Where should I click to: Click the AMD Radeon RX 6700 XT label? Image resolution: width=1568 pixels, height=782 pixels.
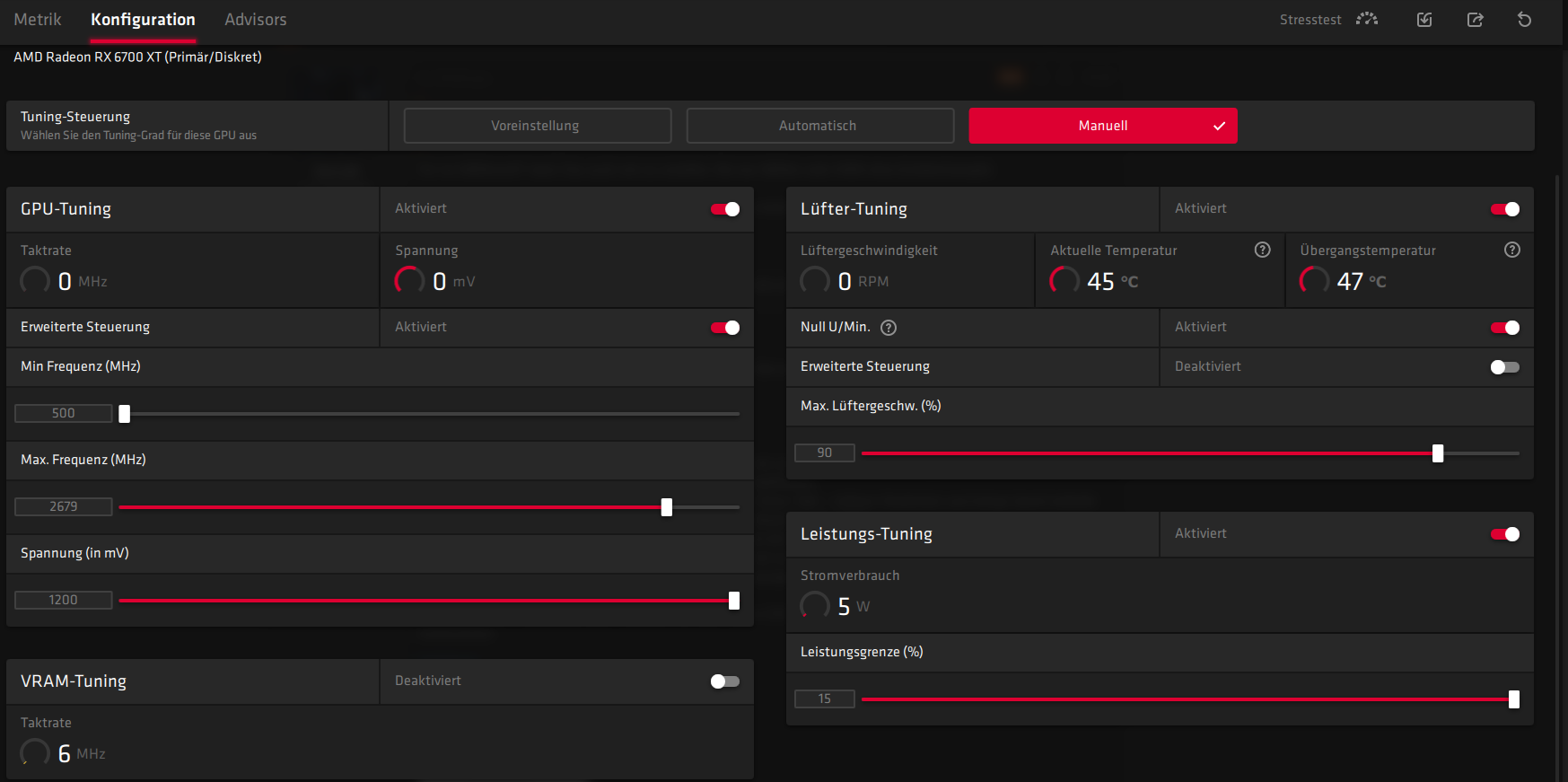coord(137,57)
